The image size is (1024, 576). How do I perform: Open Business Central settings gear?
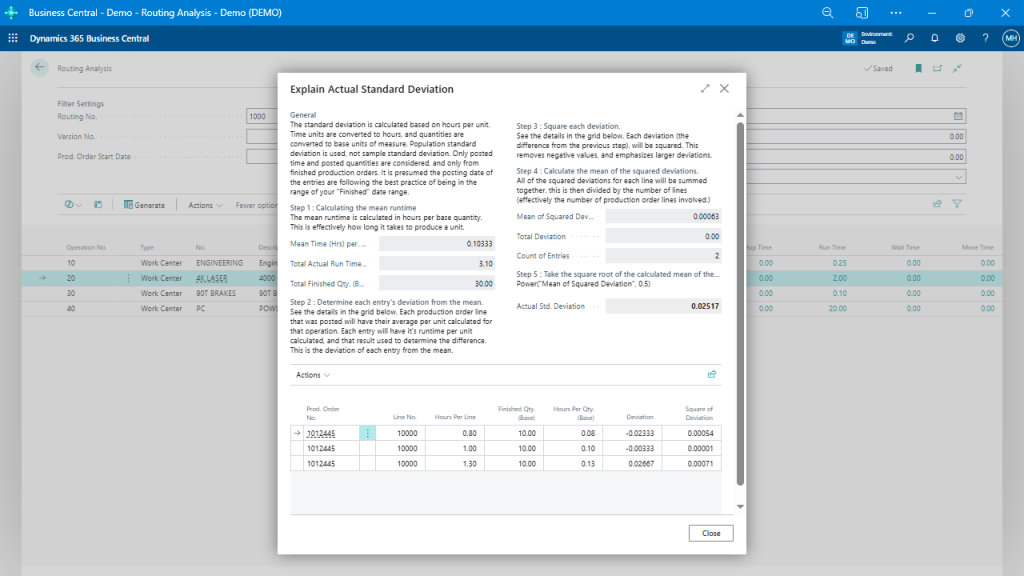[958, 38]
